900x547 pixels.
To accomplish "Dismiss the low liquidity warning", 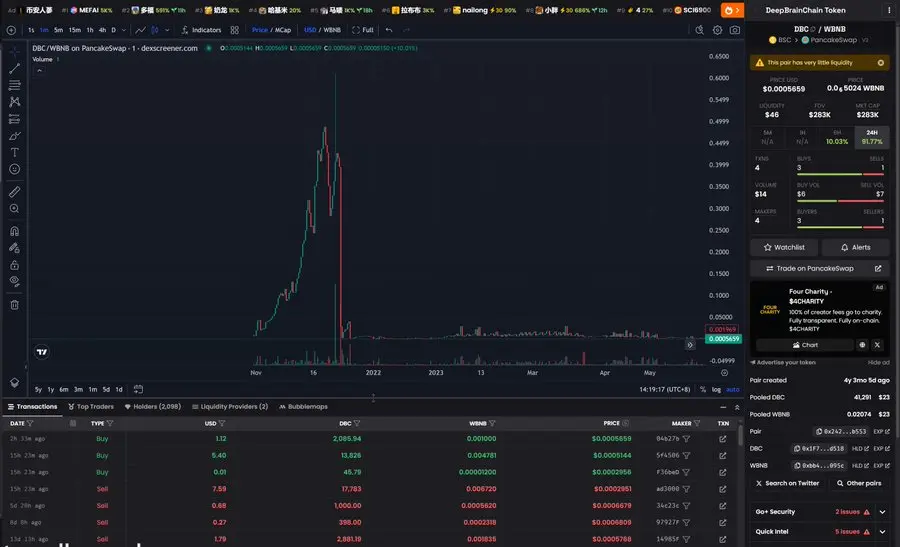I will pyautogui.click(x=880, y=63).
